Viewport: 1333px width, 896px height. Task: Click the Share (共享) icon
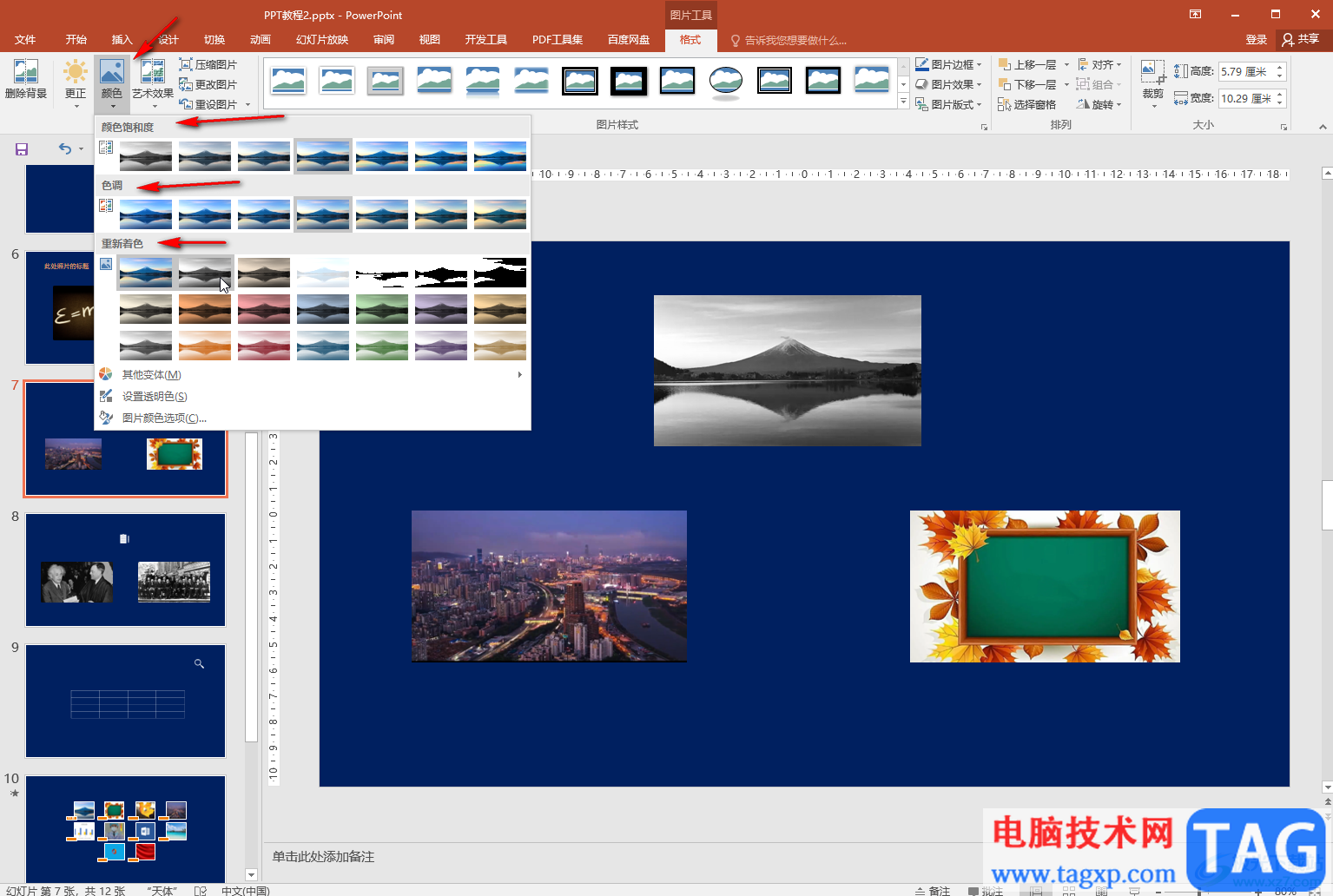point(1301,39)
